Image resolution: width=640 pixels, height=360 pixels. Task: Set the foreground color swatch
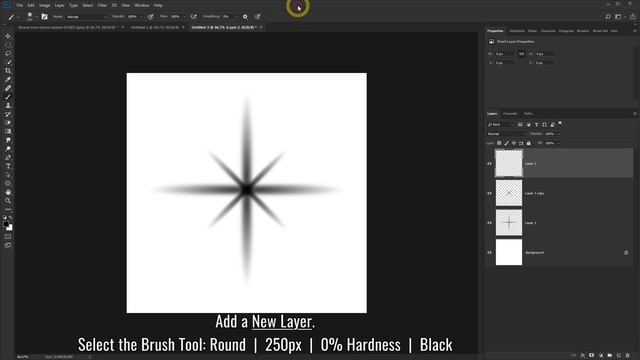pos(6,224)
